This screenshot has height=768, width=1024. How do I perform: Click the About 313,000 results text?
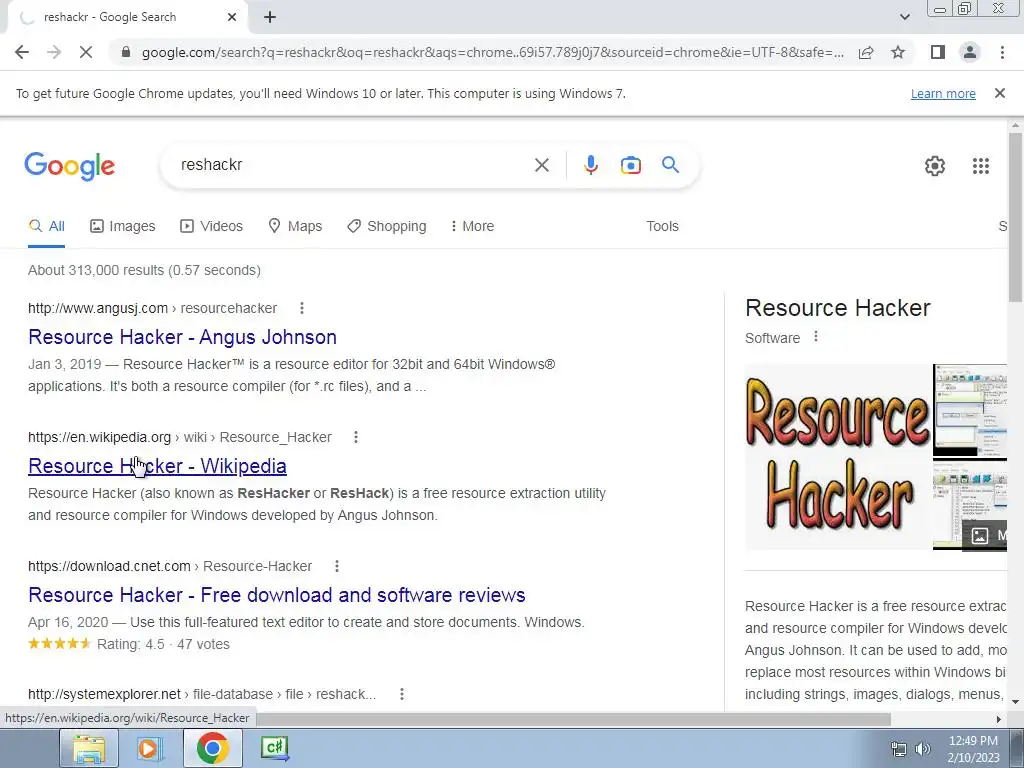click(x=144, y=270)
